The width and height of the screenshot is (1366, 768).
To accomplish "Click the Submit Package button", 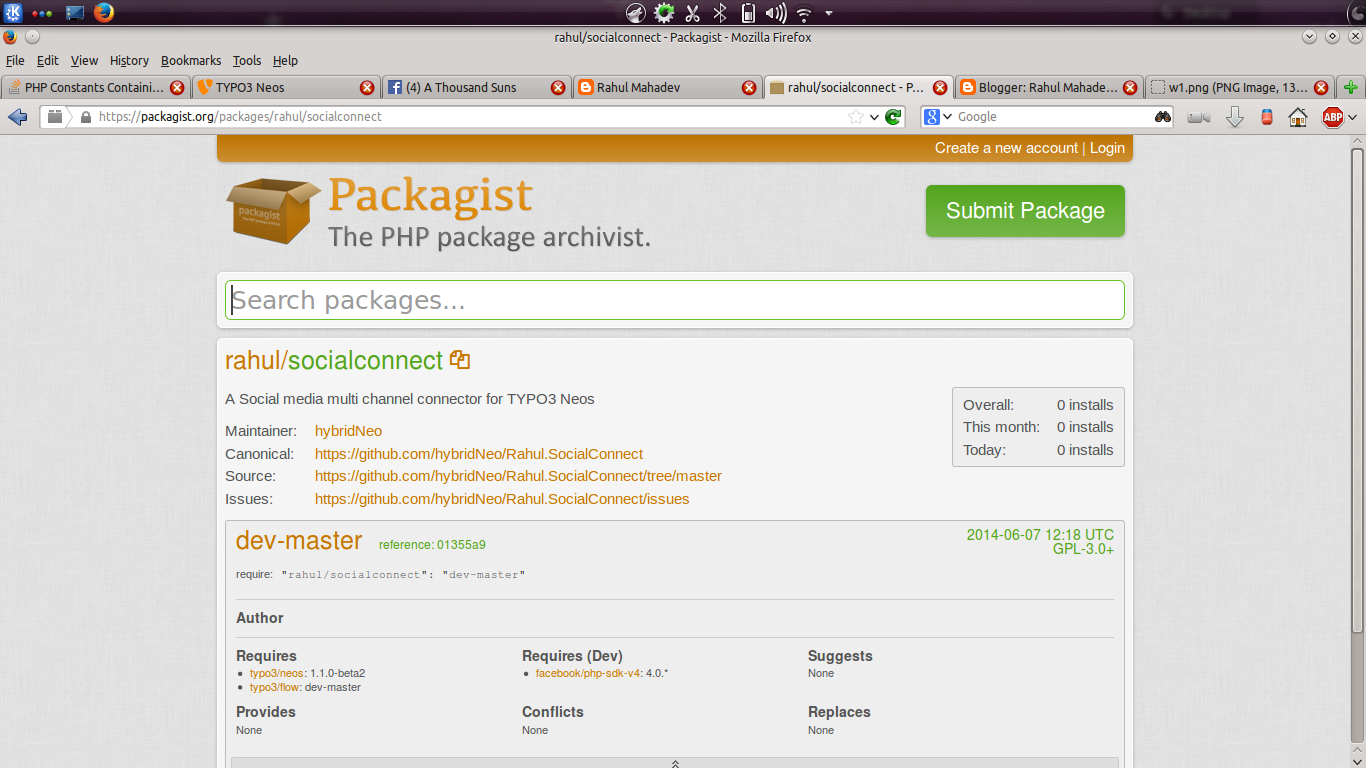I will tap(1025, 211).
